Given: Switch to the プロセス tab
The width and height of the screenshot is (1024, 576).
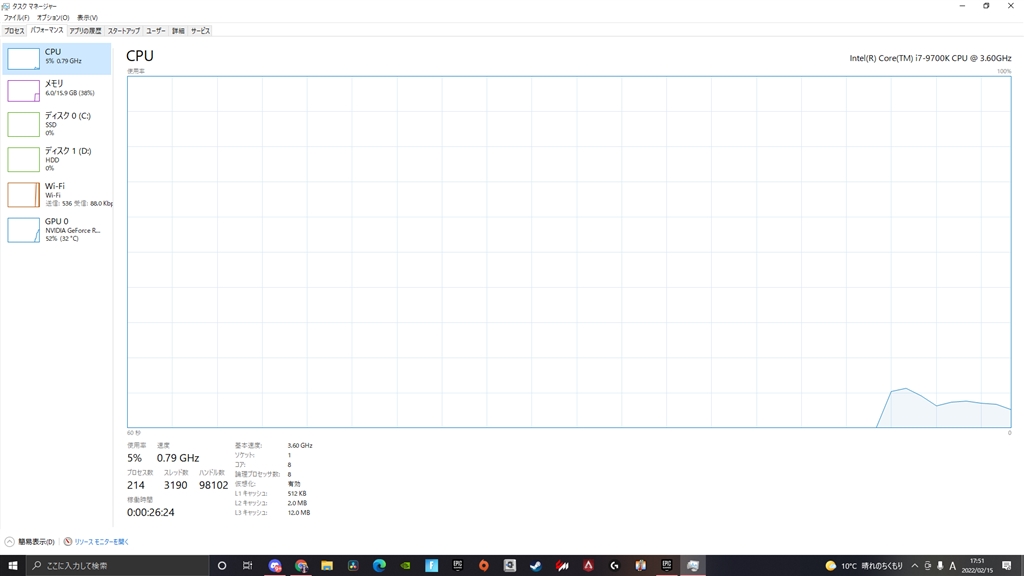Looking at the screenshot, I should click(14, 31).
